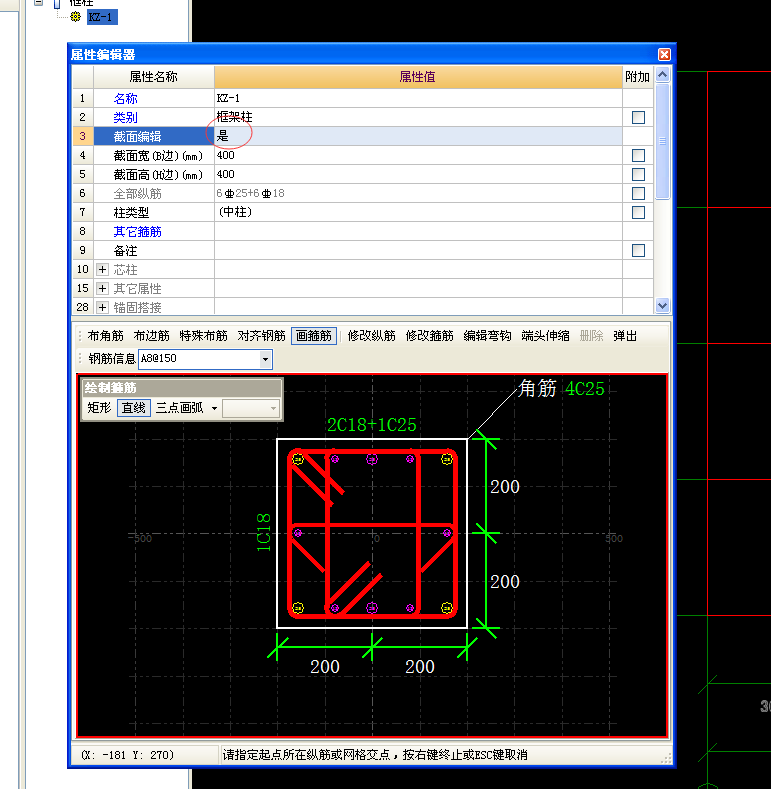Click the 画箍筋 toolbar button

coord(314,336)
